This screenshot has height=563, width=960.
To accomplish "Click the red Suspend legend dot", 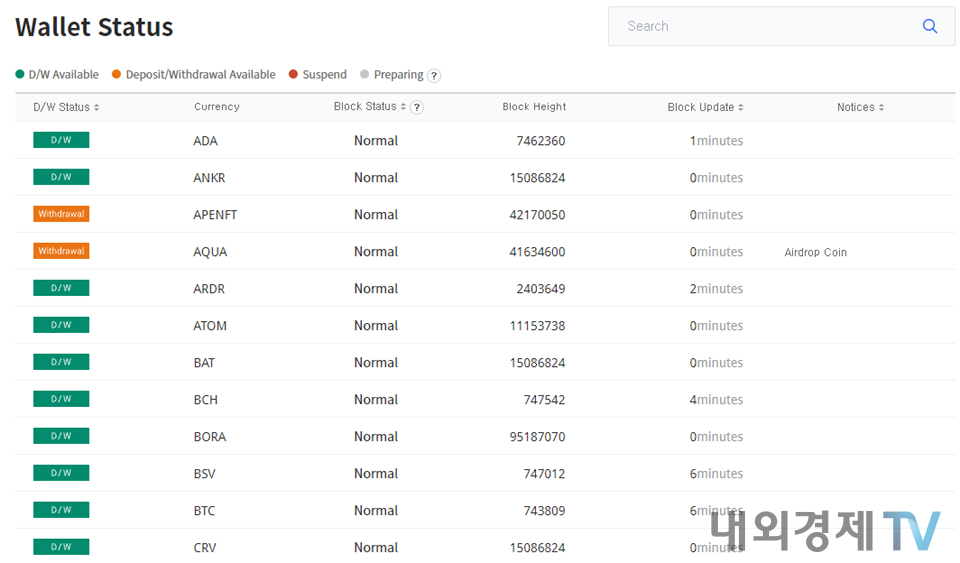I will 293,75.
